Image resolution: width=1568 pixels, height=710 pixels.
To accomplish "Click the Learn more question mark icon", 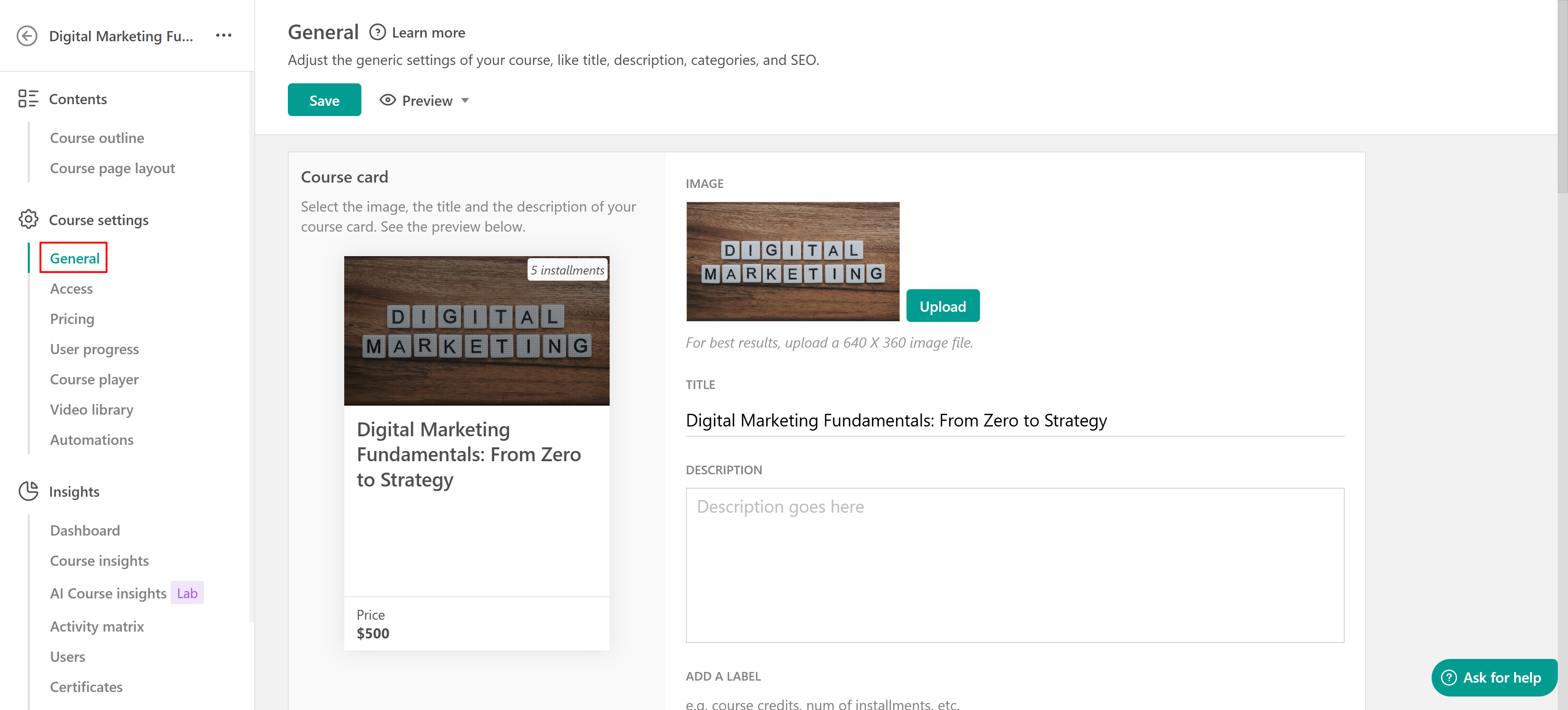I will coord(377,32).
